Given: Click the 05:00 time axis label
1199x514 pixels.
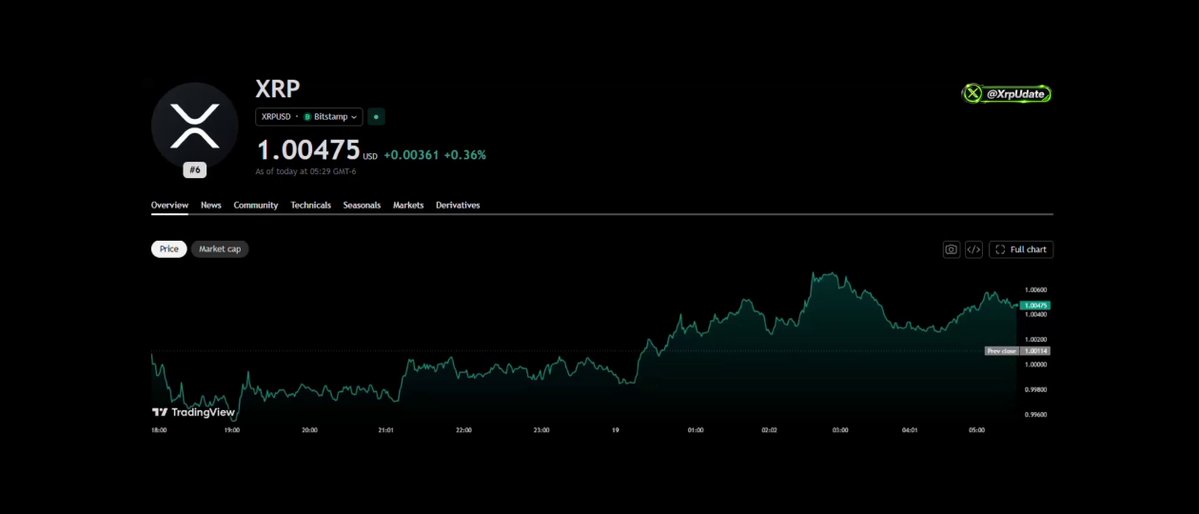Looking at the screenshot, I should [x=976, y=430].
